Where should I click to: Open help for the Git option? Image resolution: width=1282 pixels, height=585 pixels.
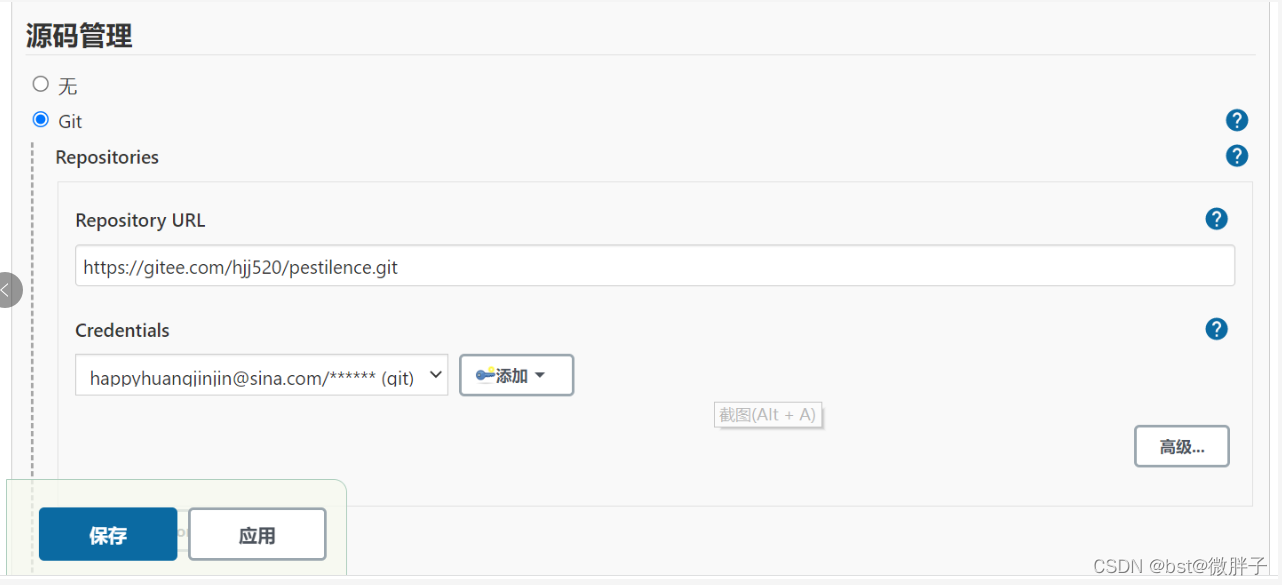coord(1237,121)
